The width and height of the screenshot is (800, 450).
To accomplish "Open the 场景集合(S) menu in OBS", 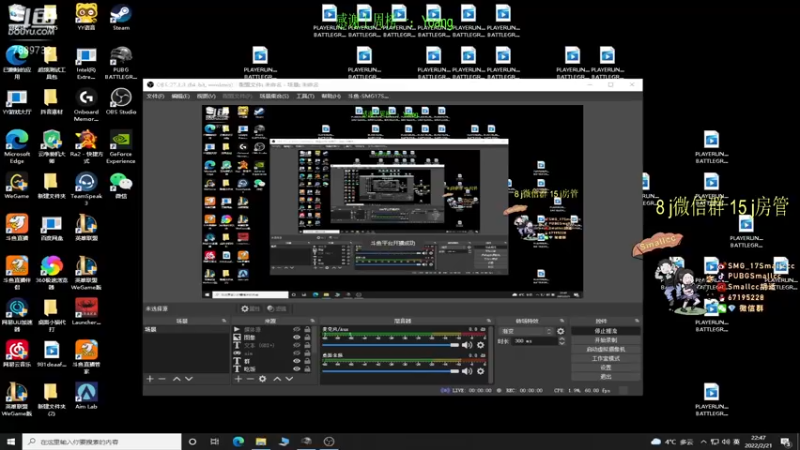I will (274, 96).
